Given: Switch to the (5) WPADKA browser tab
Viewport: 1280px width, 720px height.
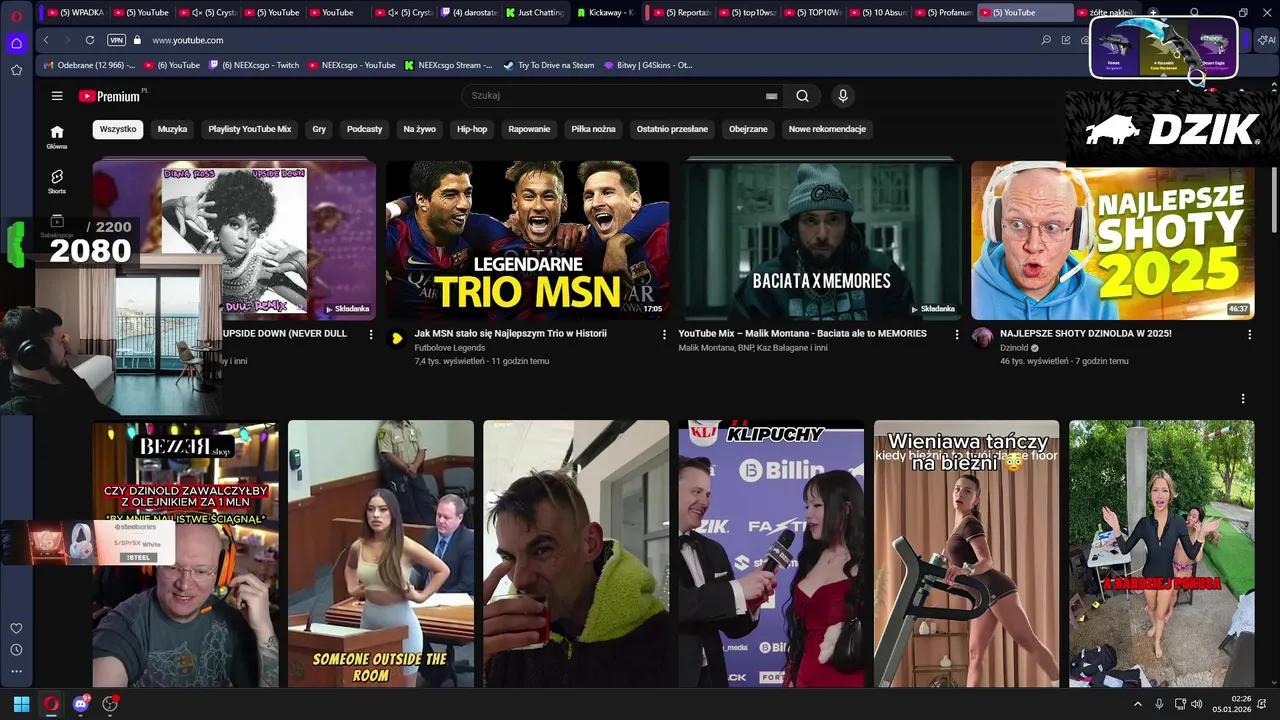Looking at the screenshot, I should point(75,13).
